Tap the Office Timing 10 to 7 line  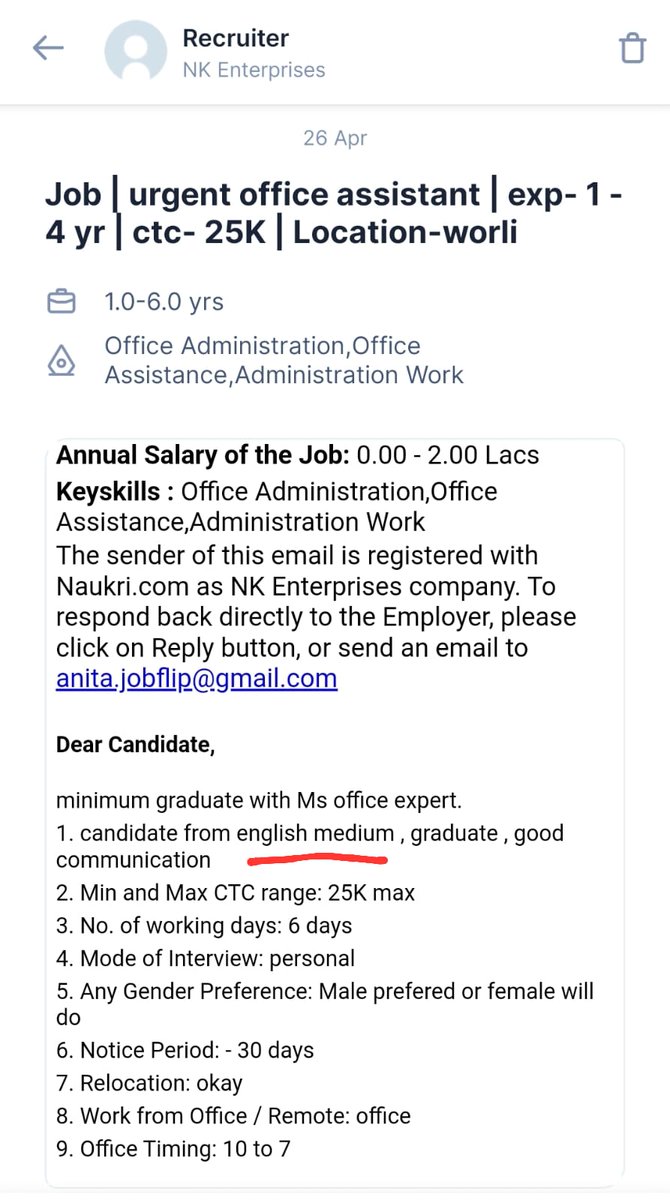[x=173, y=1148]
